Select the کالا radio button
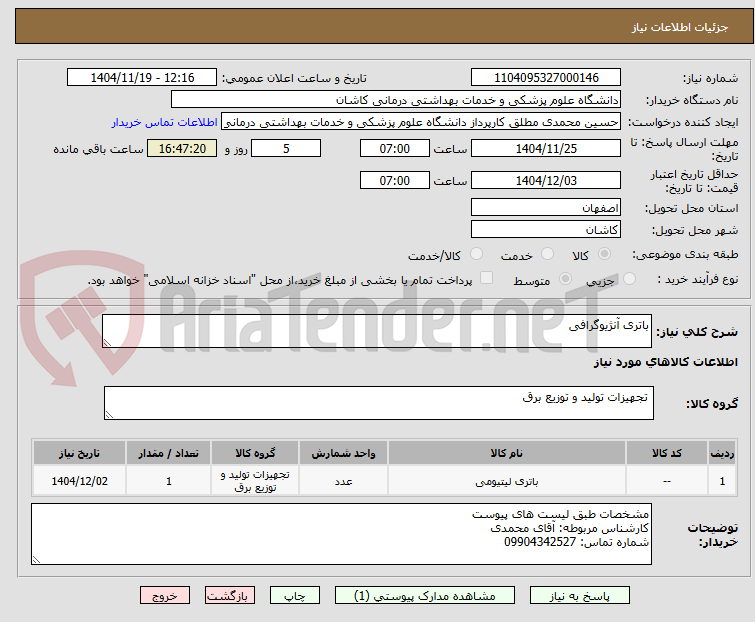 (604, 254)
